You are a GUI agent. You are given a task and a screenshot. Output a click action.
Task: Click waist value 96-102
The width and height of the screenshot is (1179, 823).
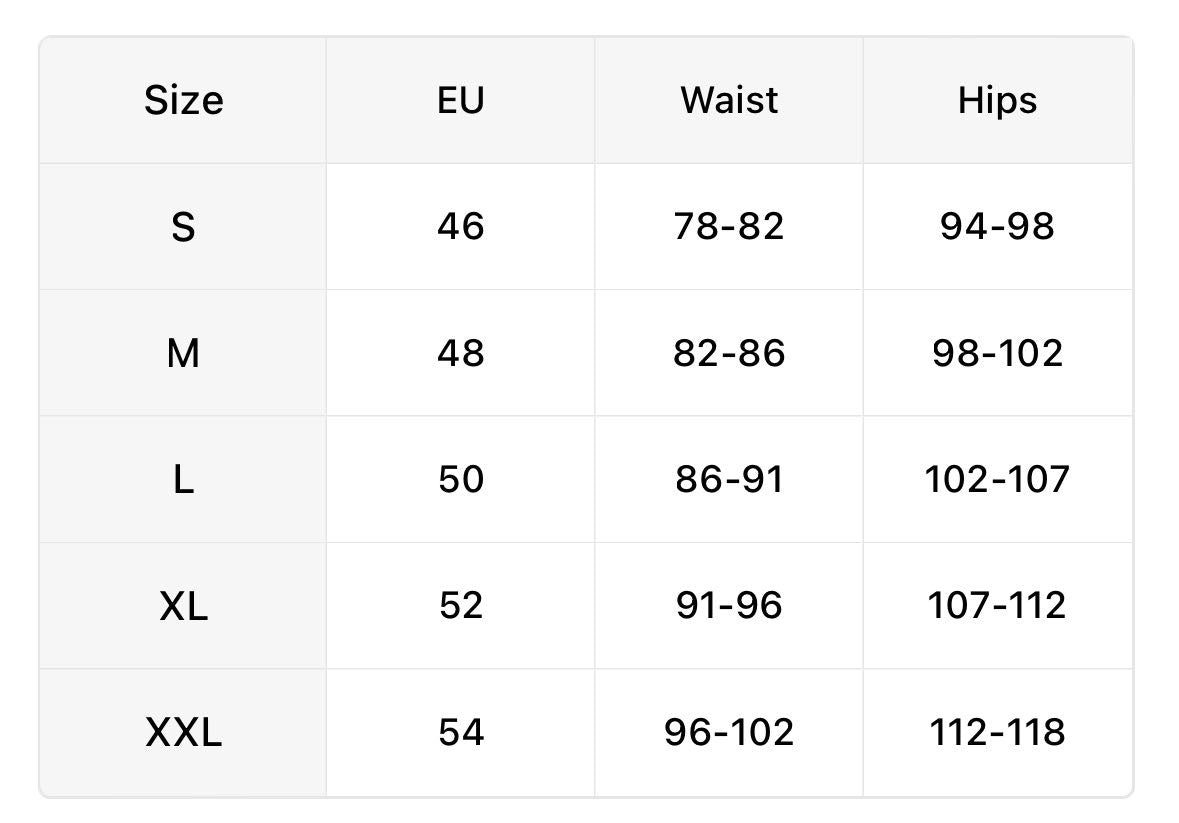pyautogui.click(x=729, y=733)
